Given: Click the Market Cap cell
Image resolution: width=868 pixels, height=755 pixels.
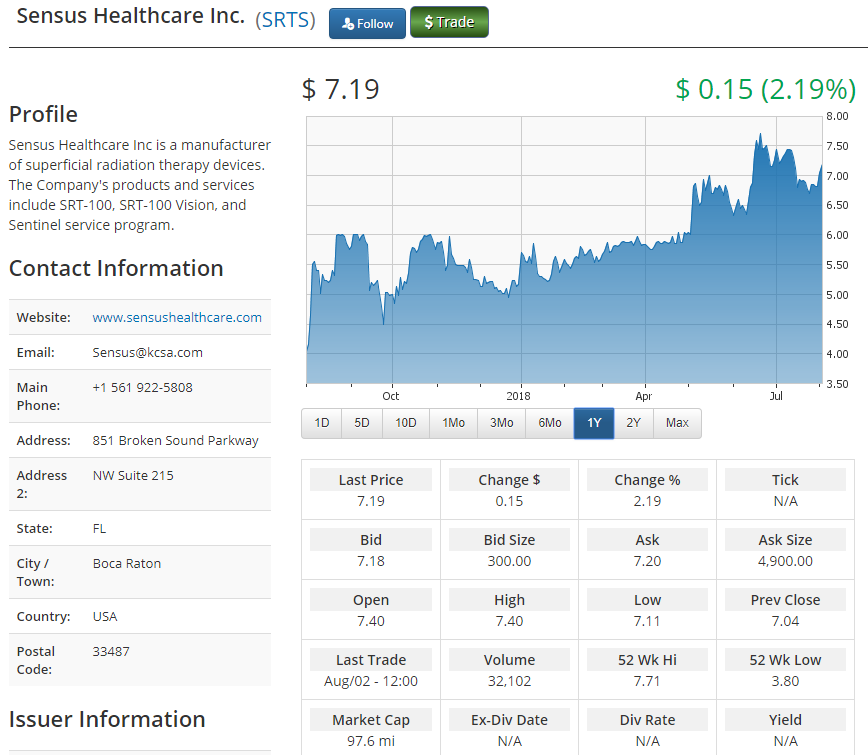Looking at the screenshot, I should pos(371,720).
